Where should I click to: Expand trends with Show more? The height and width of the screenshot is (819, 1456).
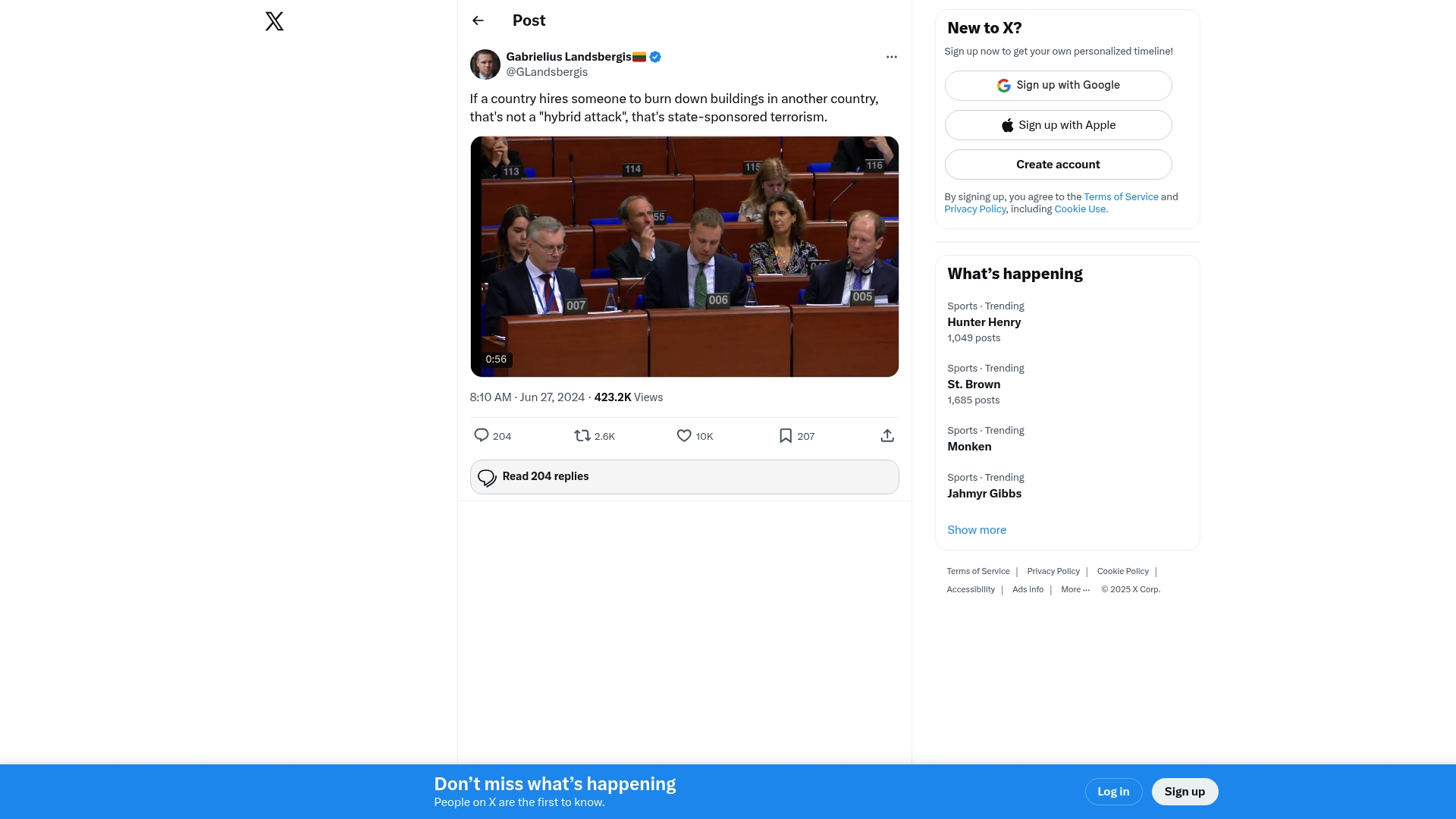point(977,530)
